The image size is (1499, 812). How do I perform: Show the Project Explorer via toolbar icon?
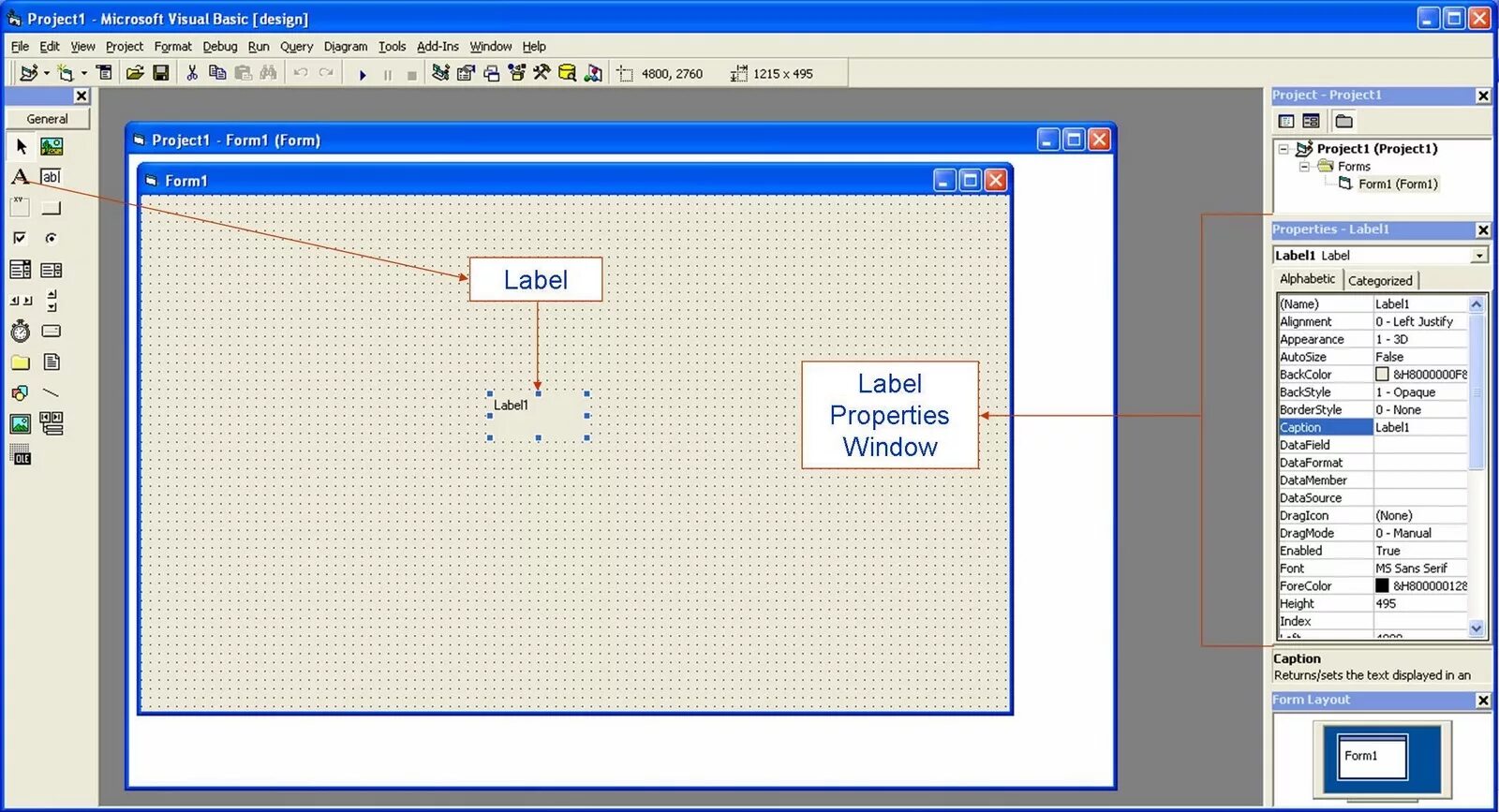(x=440, y=73)
